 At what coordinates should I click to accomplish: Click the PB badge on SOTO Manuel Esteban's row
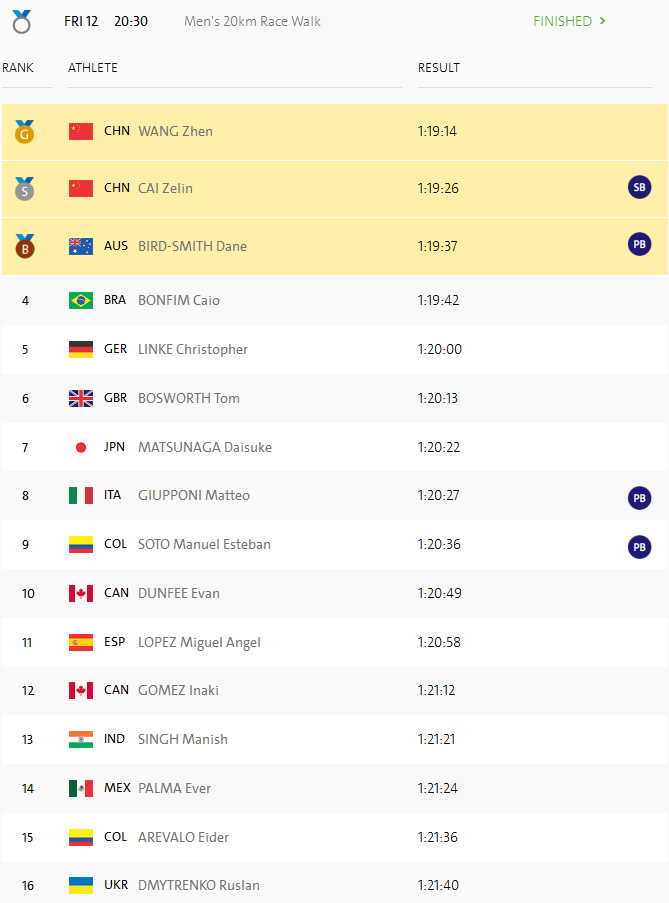point(639,546)
